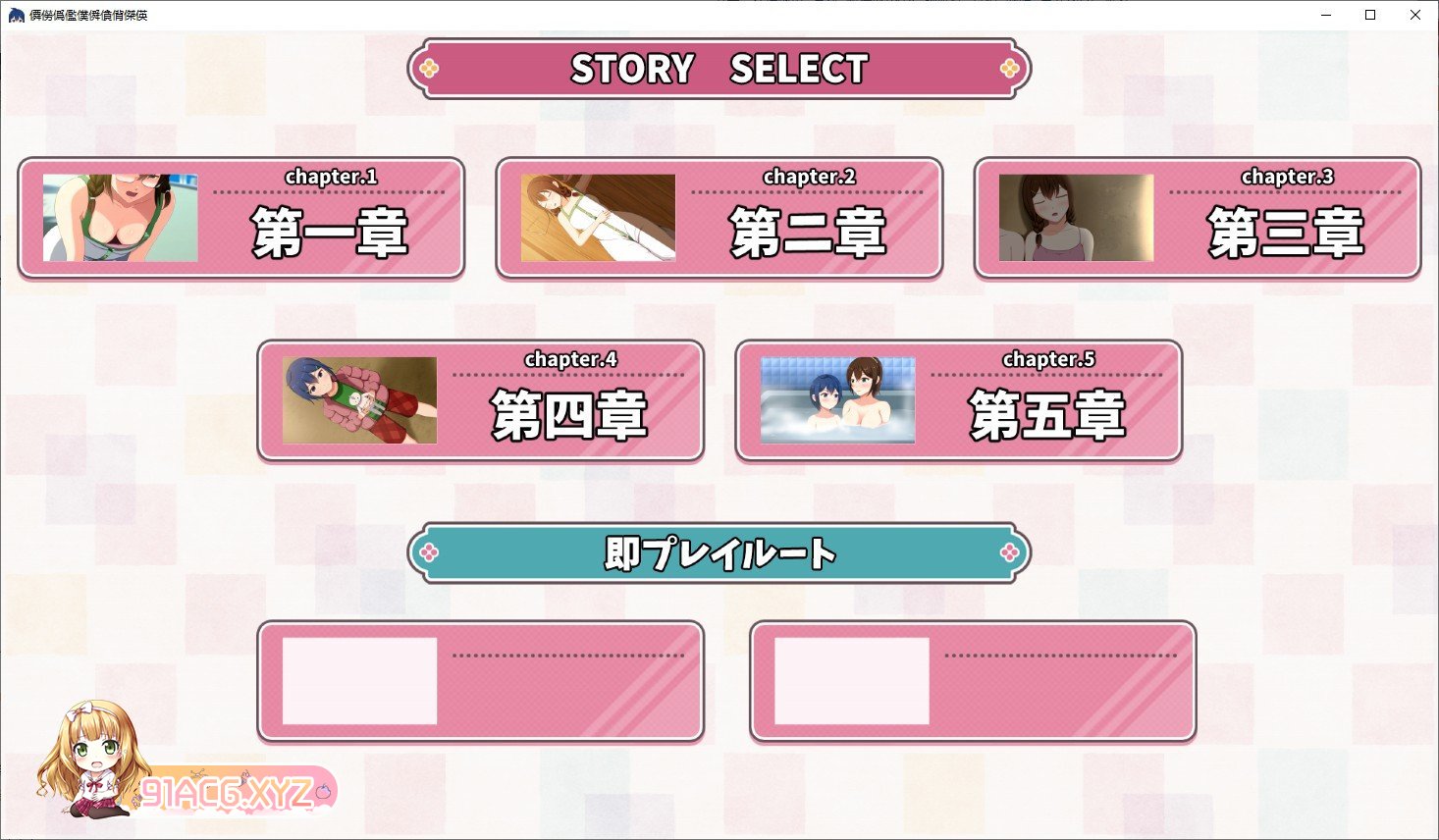Click the chapter 3 thumbnail image
Image resolution: width=1439 pixels, height=840 pixels.
tap(1076, 218)
